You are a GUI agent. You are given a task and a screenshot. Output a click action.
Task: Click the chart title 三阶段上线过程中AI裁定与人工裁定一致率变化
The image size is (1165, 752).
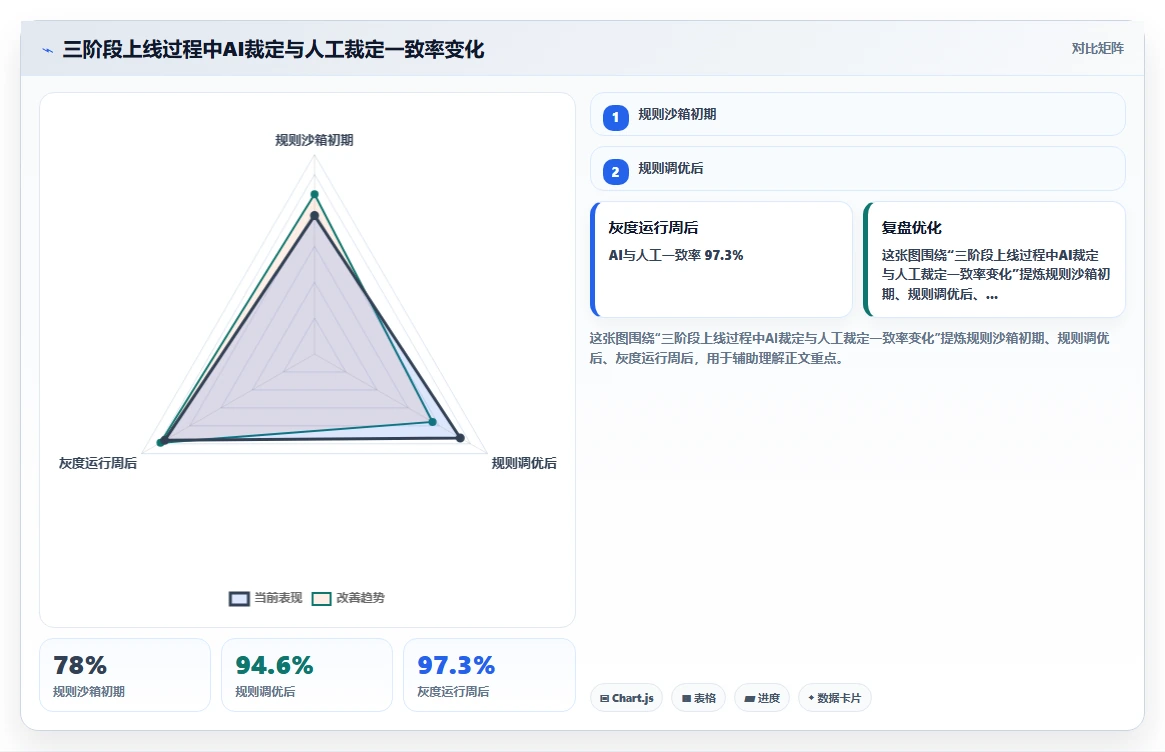coord(273,50)
